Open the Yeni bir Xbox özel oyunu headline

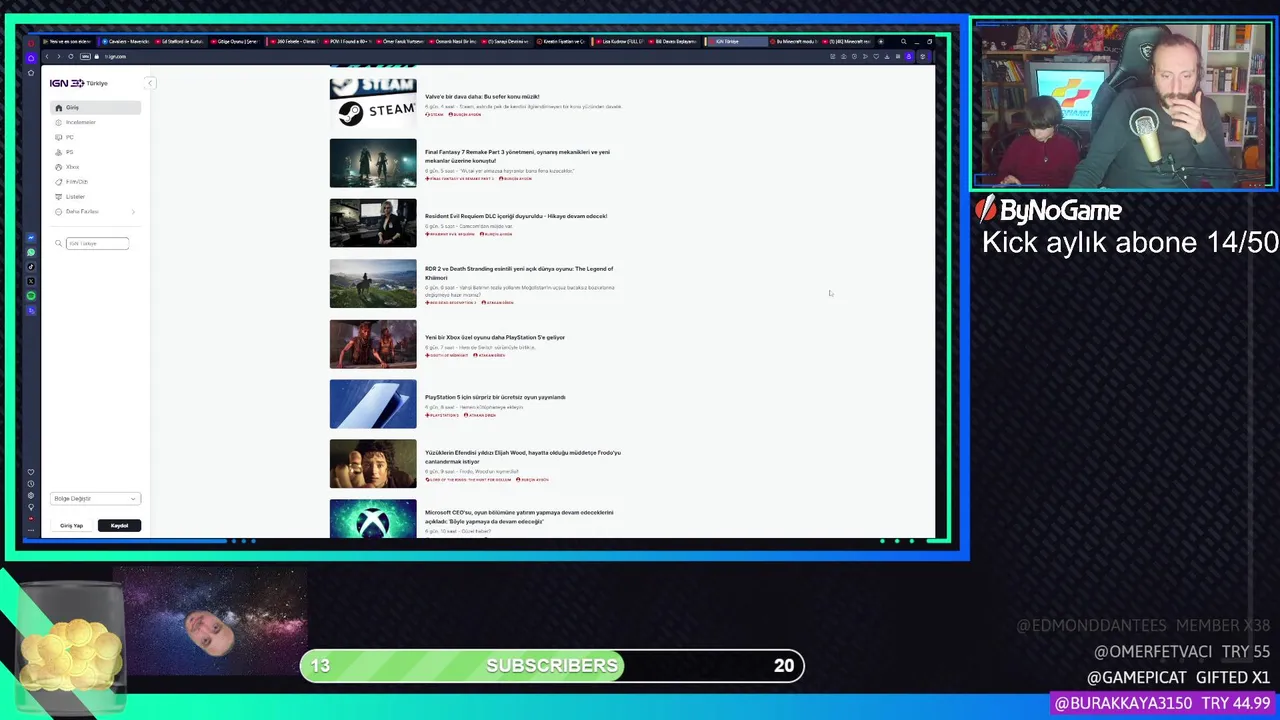tap(495, 337)
